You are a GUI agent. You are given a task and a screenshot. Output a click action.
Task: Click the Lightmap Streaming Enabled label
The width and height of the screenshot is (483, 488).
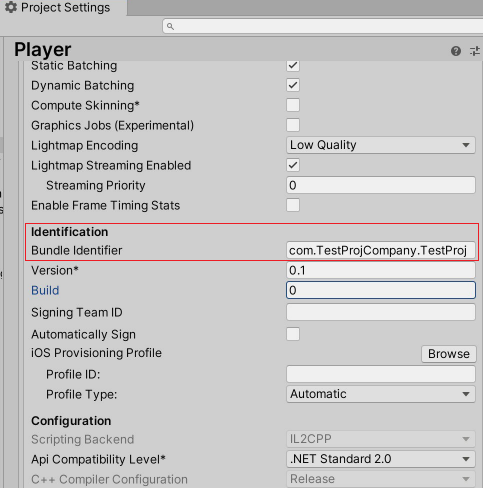(x=111, y=166)
